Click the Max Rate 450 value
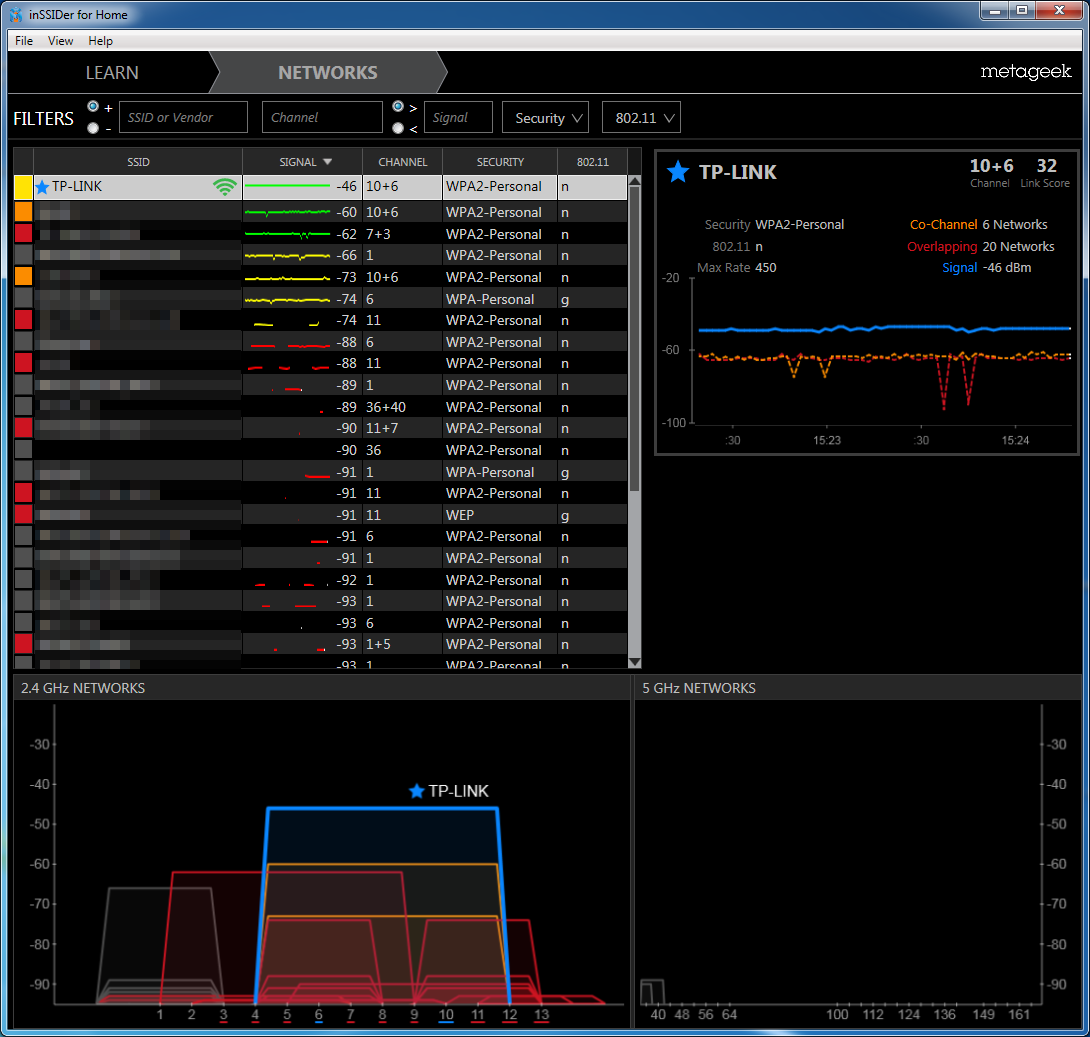Screen dimensions: 1090x1037 pyautogui.click(x=765, y=268)
